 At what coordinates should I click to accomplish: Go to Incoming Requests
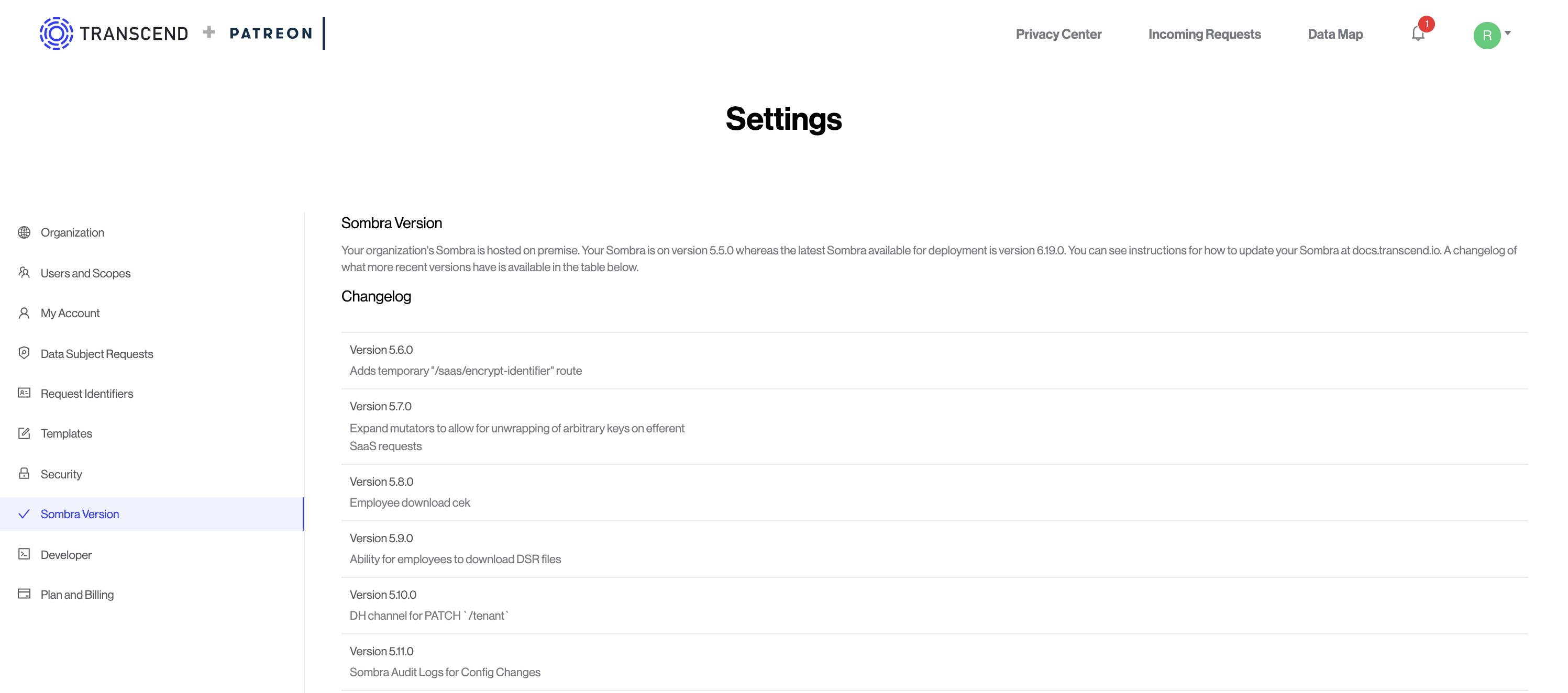click(x=1204, y=34)
